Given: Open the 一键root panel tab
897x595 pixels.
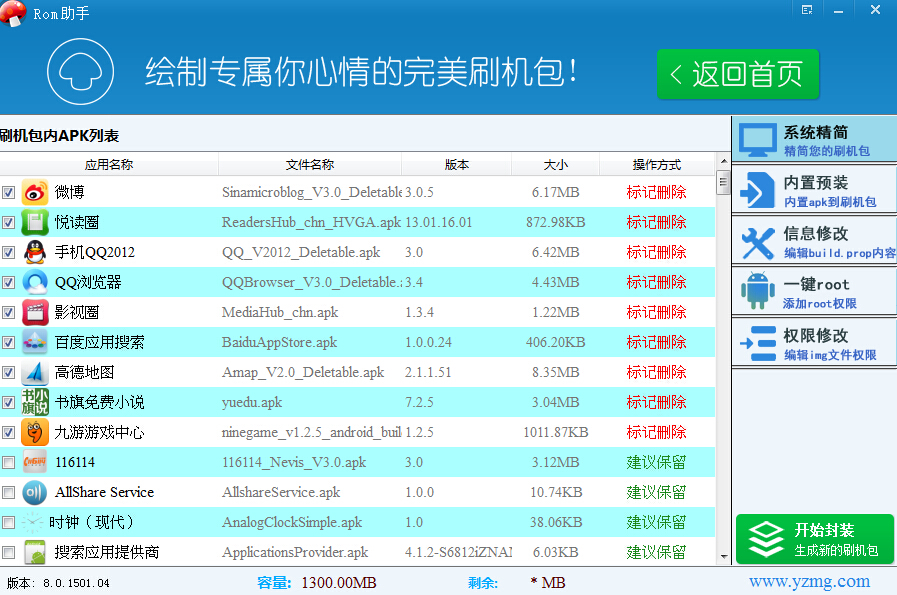Looking at the screenshot, I should [x=815, y=291].
